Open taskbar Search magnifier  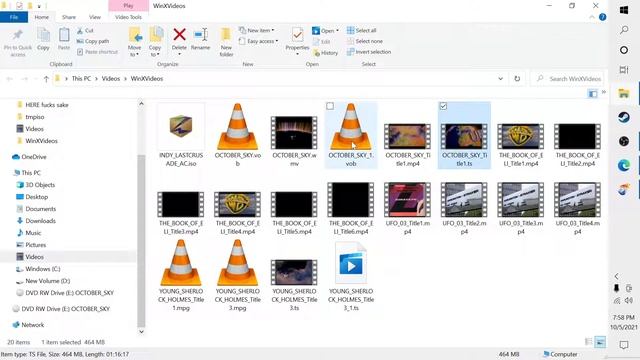click(x=624, y=30)
